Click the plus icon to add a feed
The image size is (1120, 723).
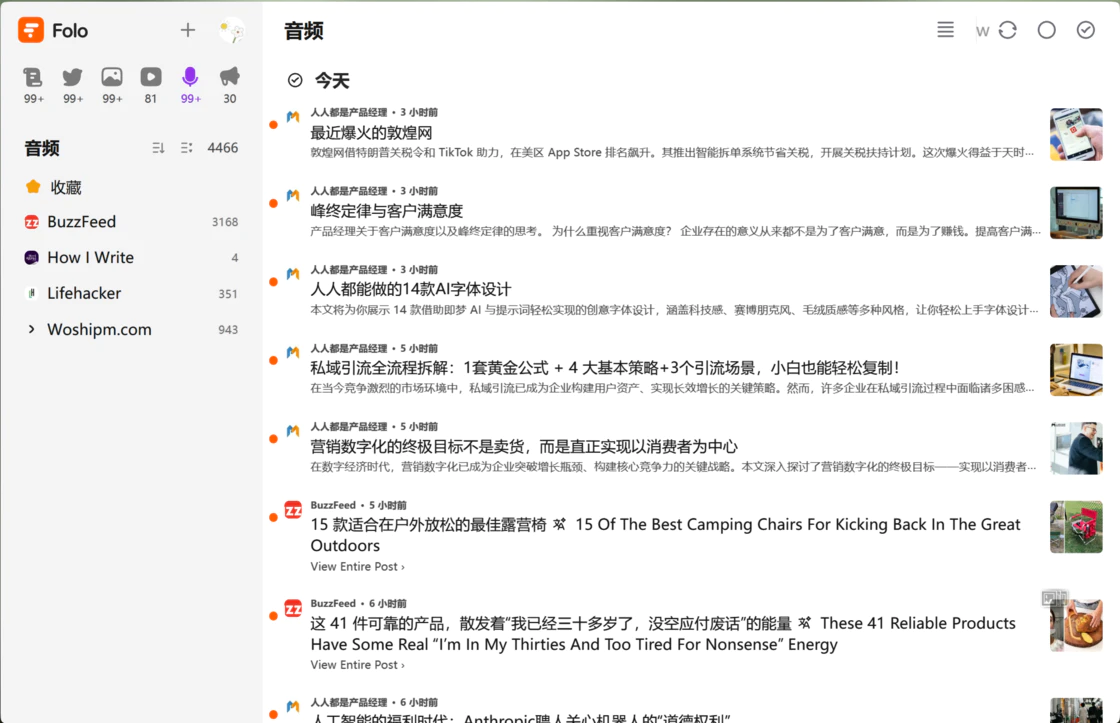click(x=188, y=30)
